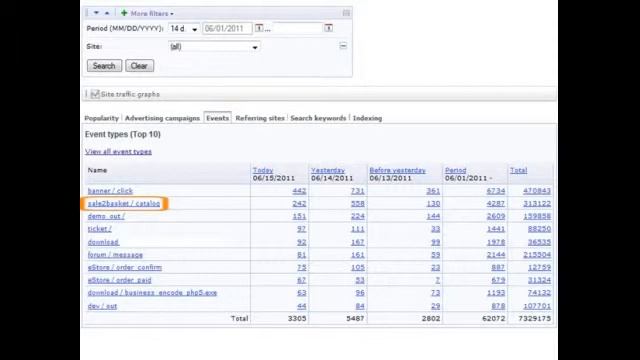
Task: Open eStore / order_paid event
Action: click(x=120, y=280)
